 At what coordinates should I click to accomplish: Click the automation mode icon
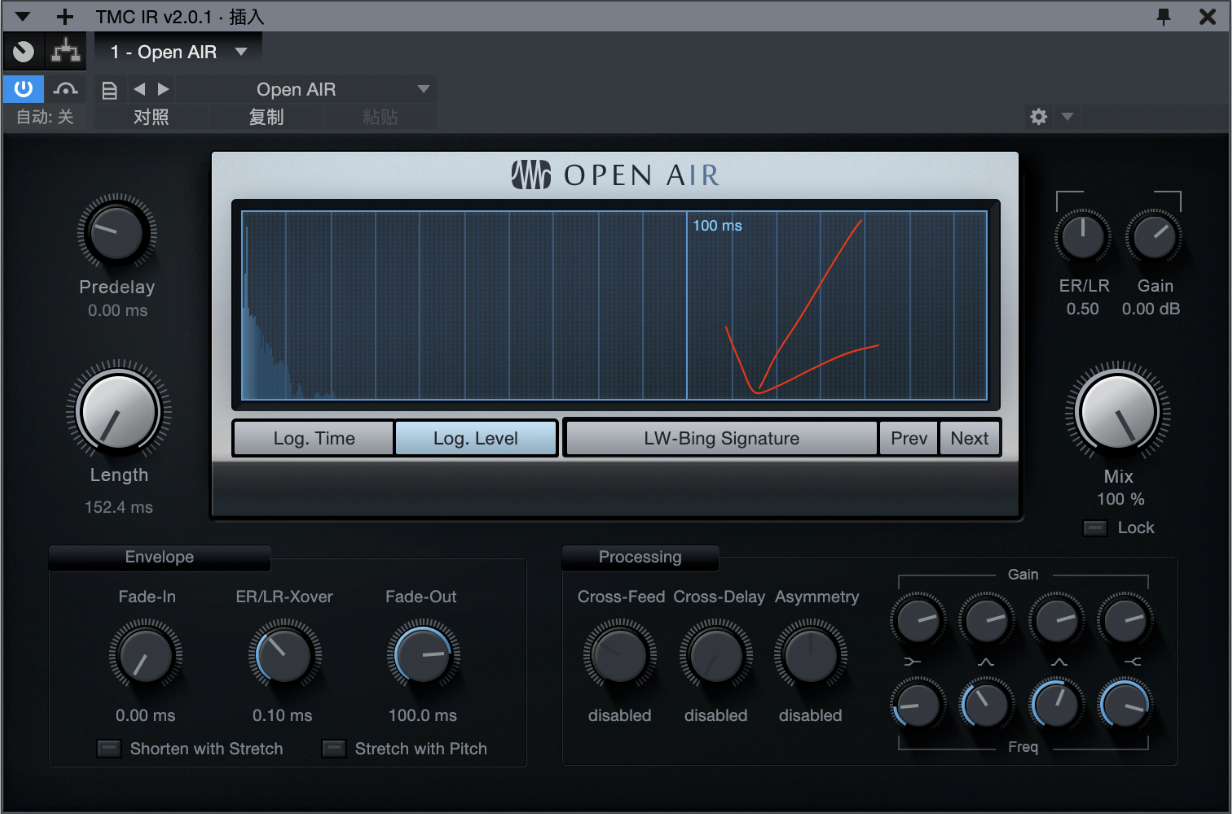click(67, 89)
